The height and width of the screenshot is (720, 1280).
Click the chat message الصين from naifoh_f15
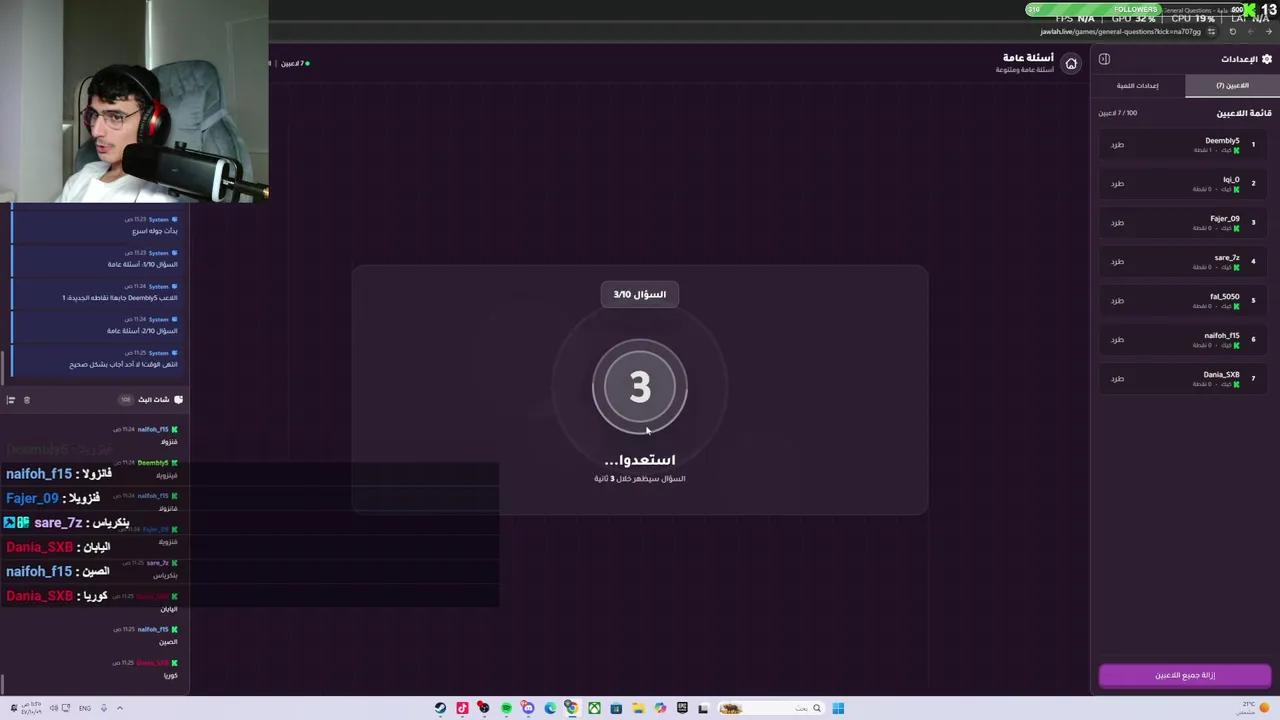[x=167, y=642]
